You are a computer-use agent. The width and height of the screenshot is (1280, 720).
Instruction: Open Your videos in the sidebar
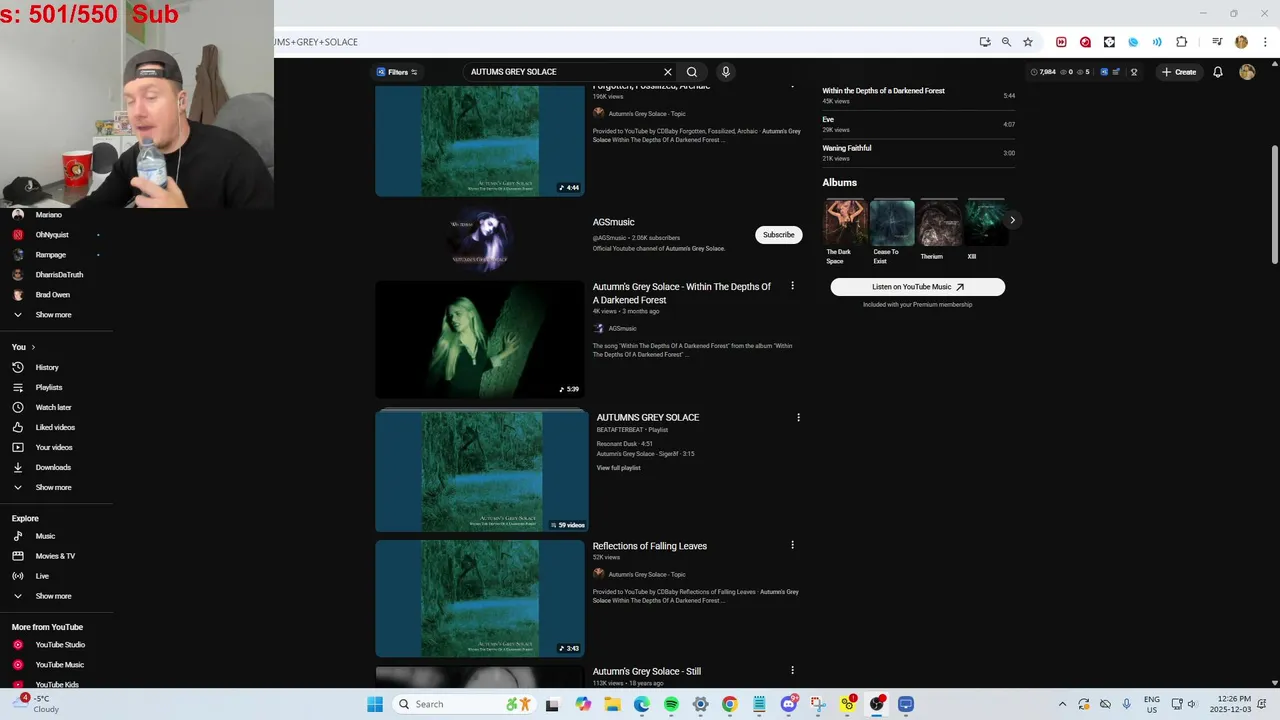54,447
